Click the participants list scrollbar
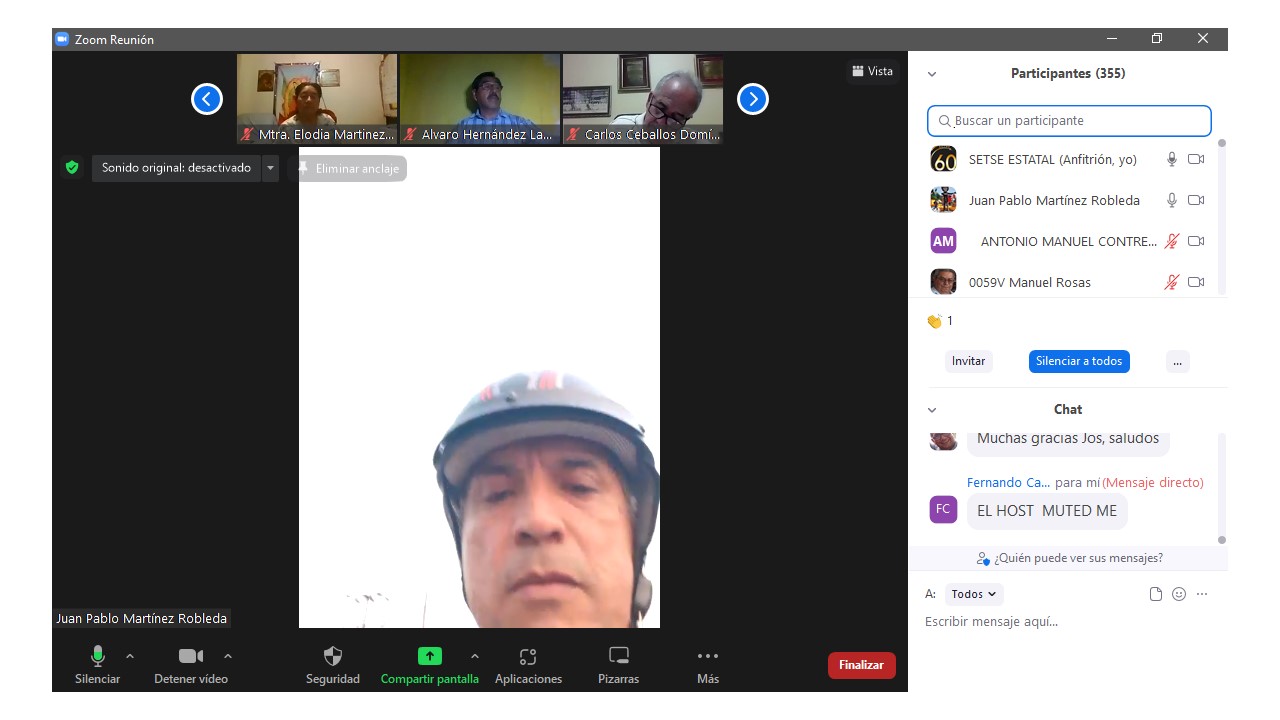This screenshot has width=1280, height=720. (1221, 215)
